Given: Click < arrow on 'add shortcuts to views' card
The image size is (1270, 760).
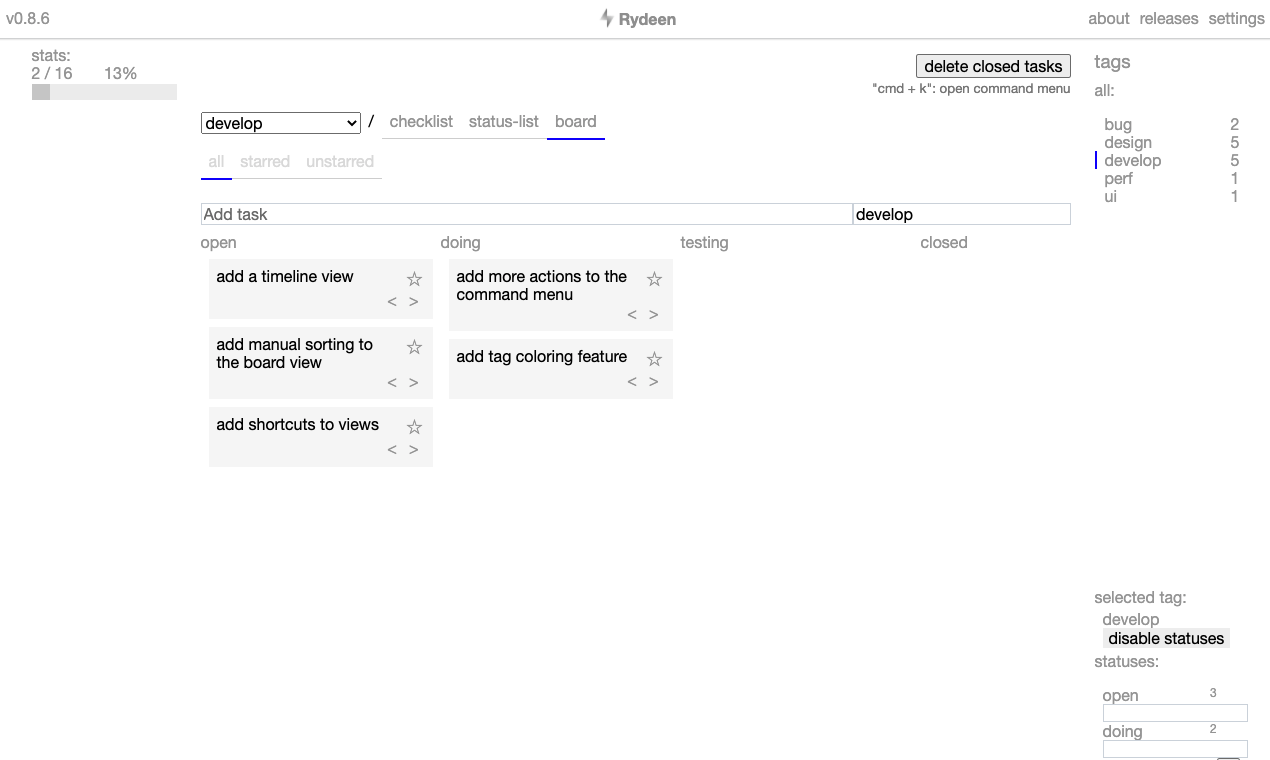Looking at the screenshot, I should 392,450.
